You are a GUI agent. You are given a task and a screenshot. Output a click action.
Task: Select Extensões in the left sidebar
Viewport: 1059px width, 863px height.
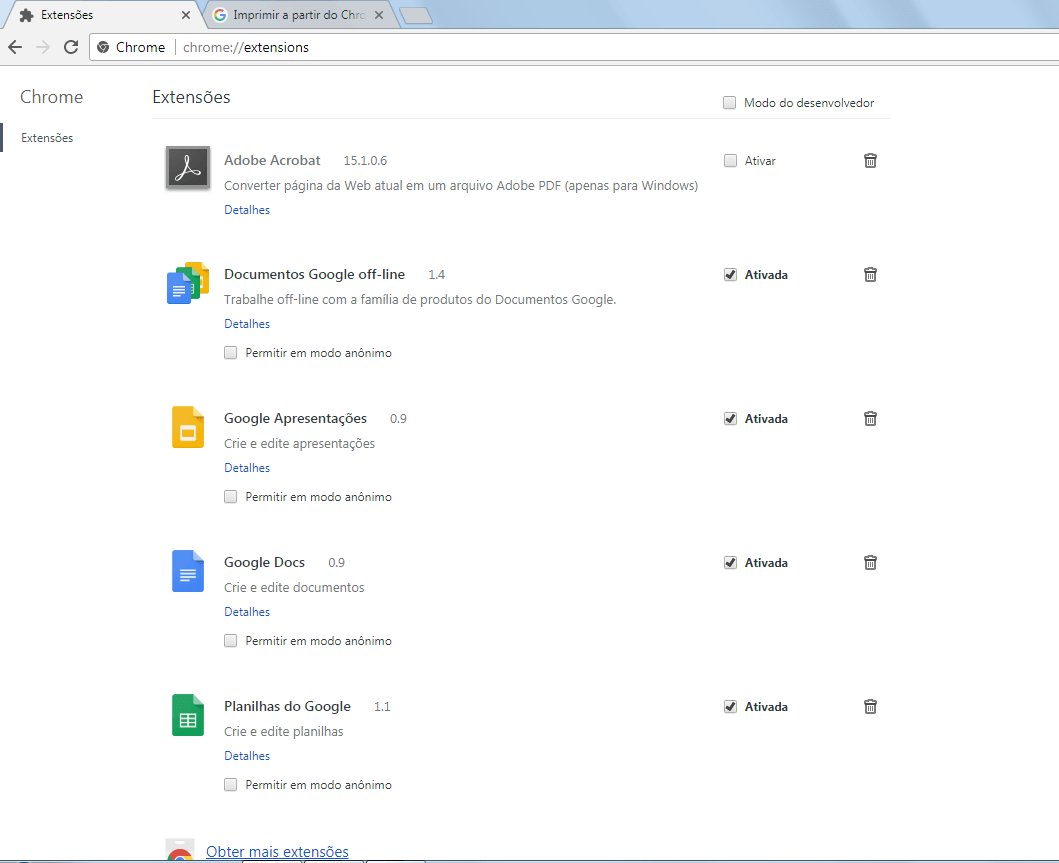pyautogui.click(x=47, y=138)
